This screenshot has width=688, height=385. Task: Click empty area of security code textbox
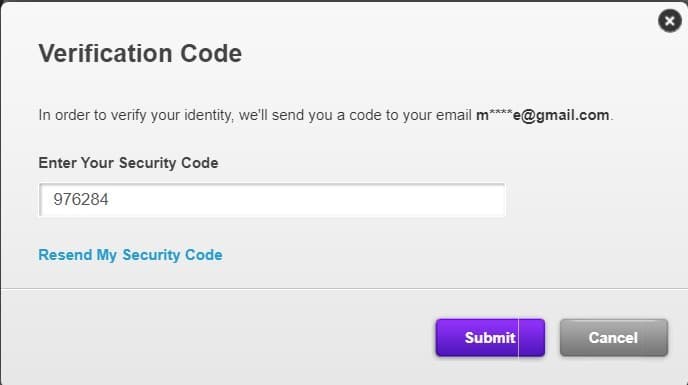click(x=307, y=200)
